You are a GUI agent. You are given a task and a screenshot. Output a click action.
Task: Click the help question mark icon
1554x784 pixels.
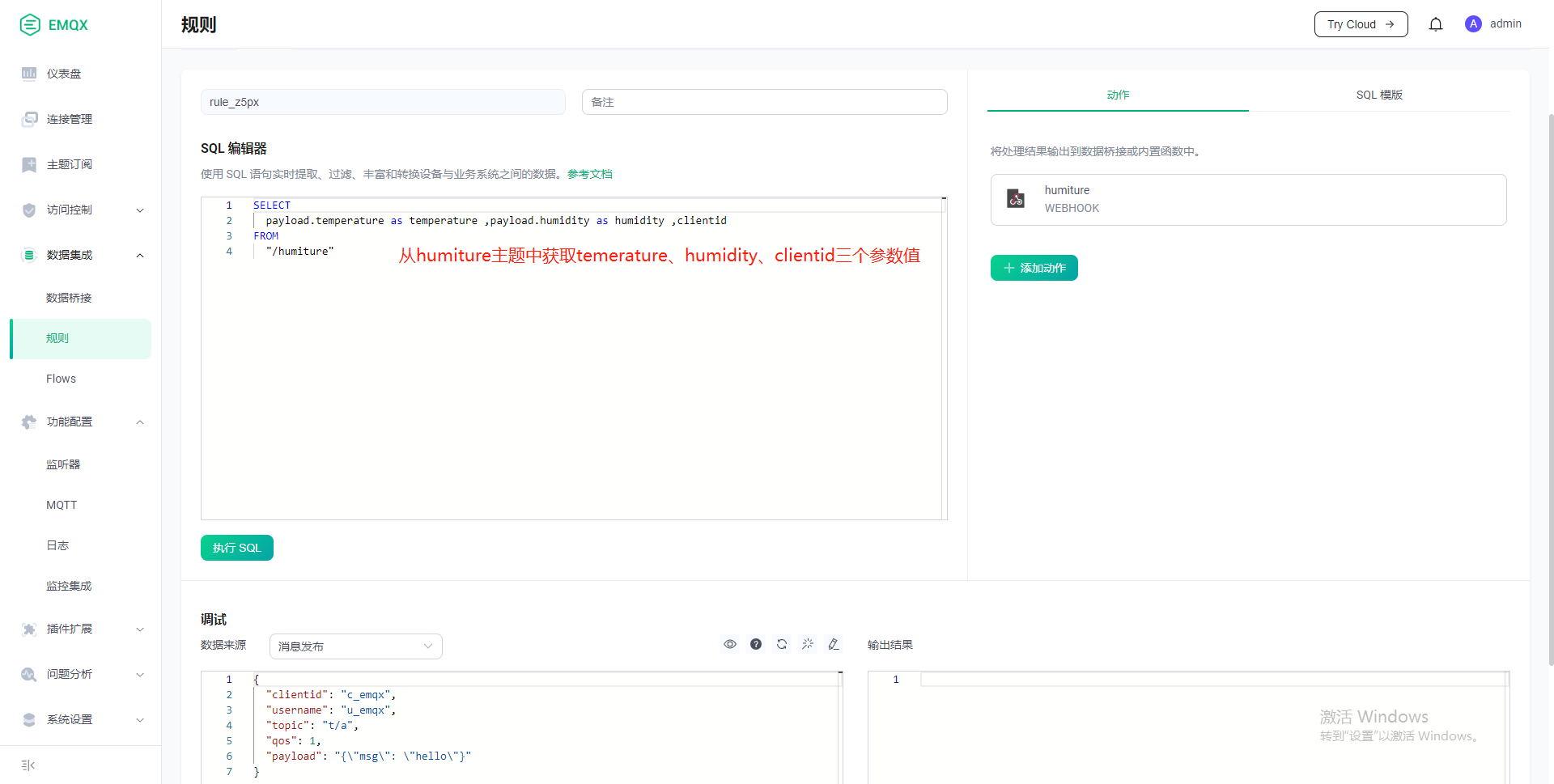756,644
